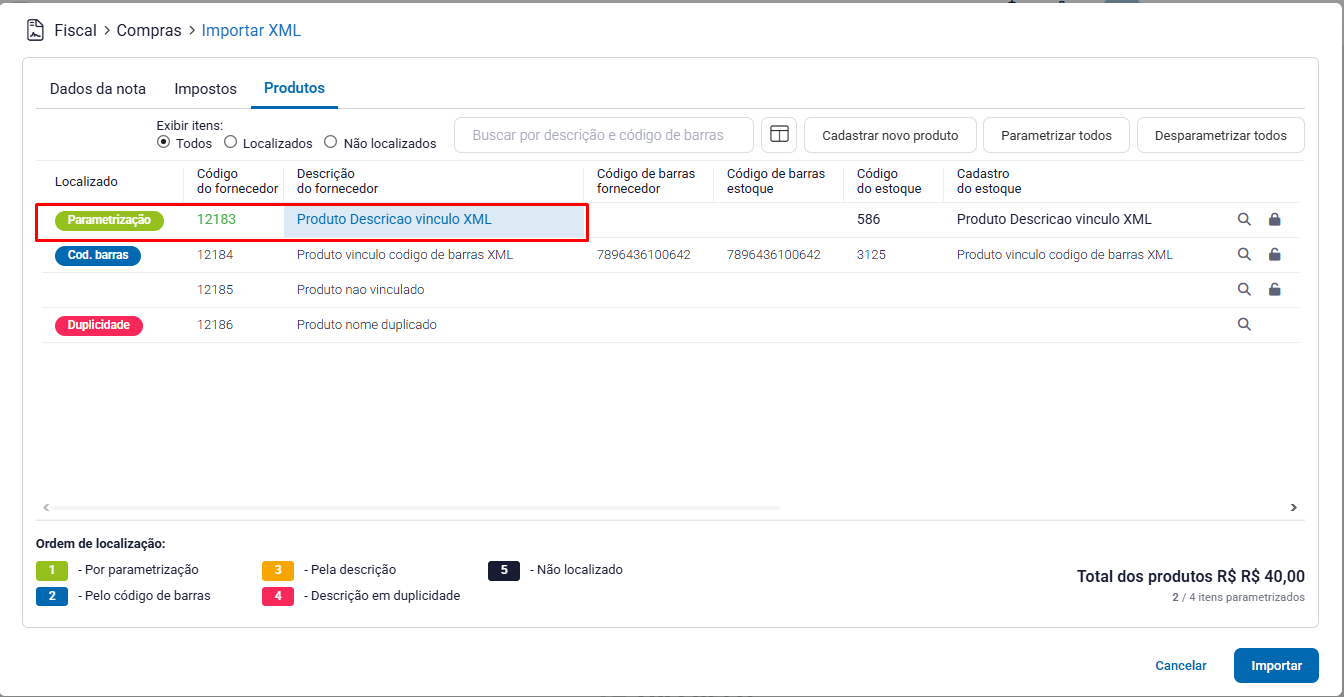
Task: Search stock for Produto nome duplicado row
Action: pyautogui.click(x=1244, y=324)
